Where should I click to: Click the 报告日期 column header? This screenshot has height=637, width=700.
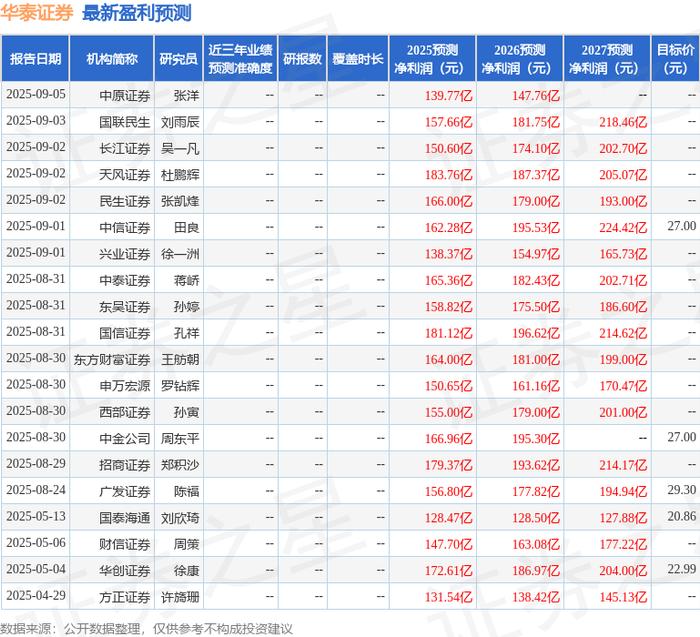click(35, 58)
